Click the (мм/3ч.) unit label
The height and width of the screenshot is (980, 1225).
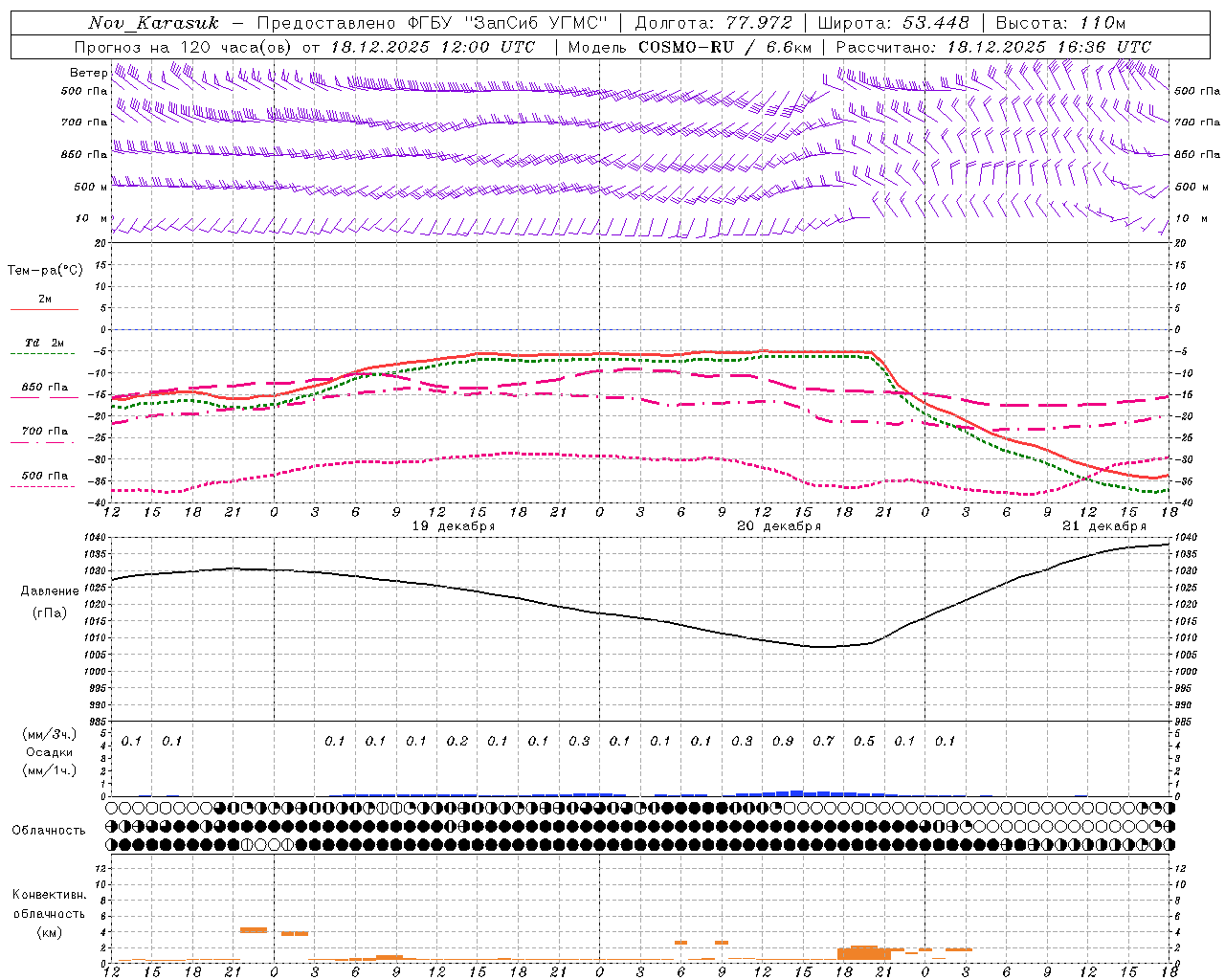coord(50,734)
